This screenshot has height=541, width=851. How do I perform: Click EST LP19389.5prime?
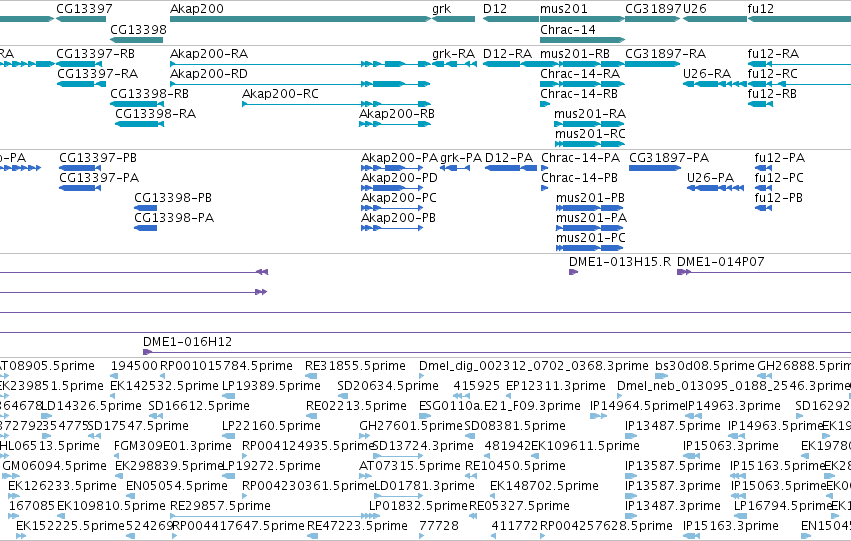[x=271, y=386]
